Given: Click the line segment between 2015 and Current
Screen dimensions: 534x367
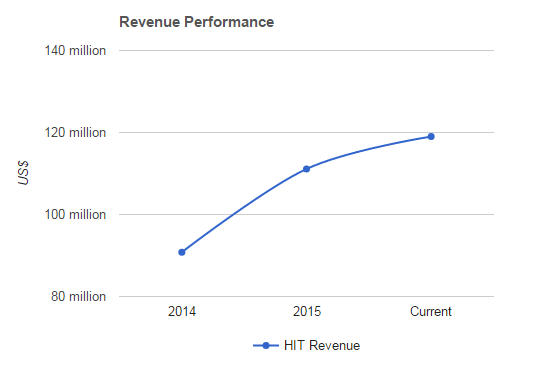Looking at the screenshot, I should (x=368, y=149).
